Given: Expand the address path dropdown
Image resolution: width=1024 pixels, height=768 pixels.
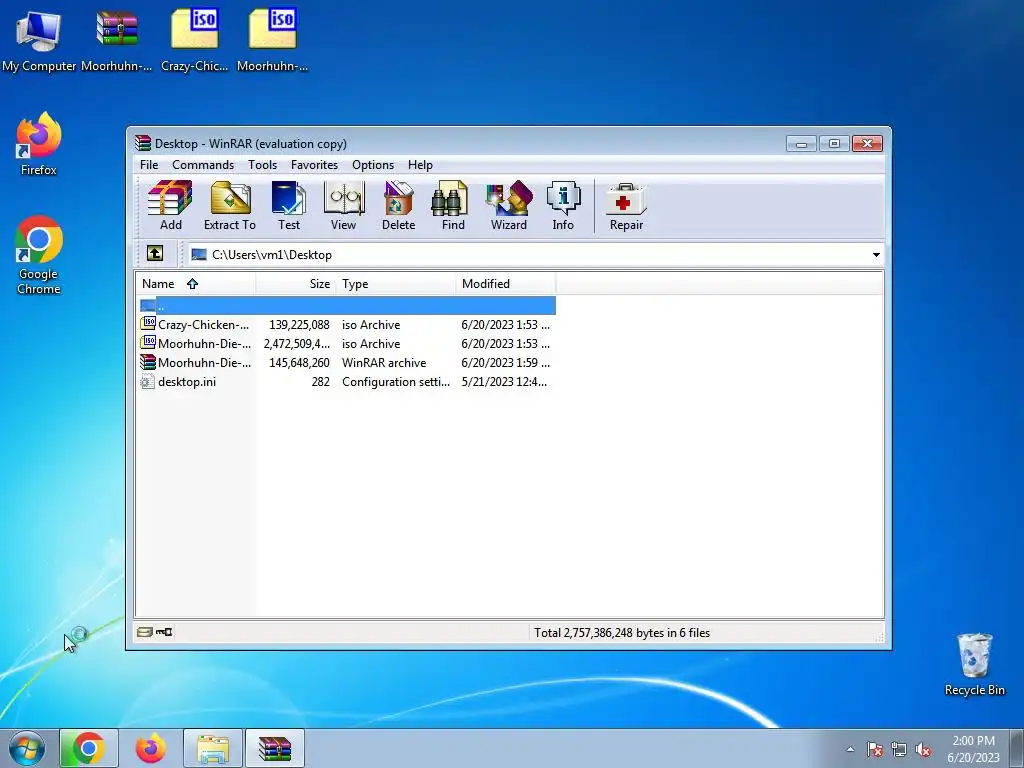Looking at the screenshot, I should coord(876,255).
